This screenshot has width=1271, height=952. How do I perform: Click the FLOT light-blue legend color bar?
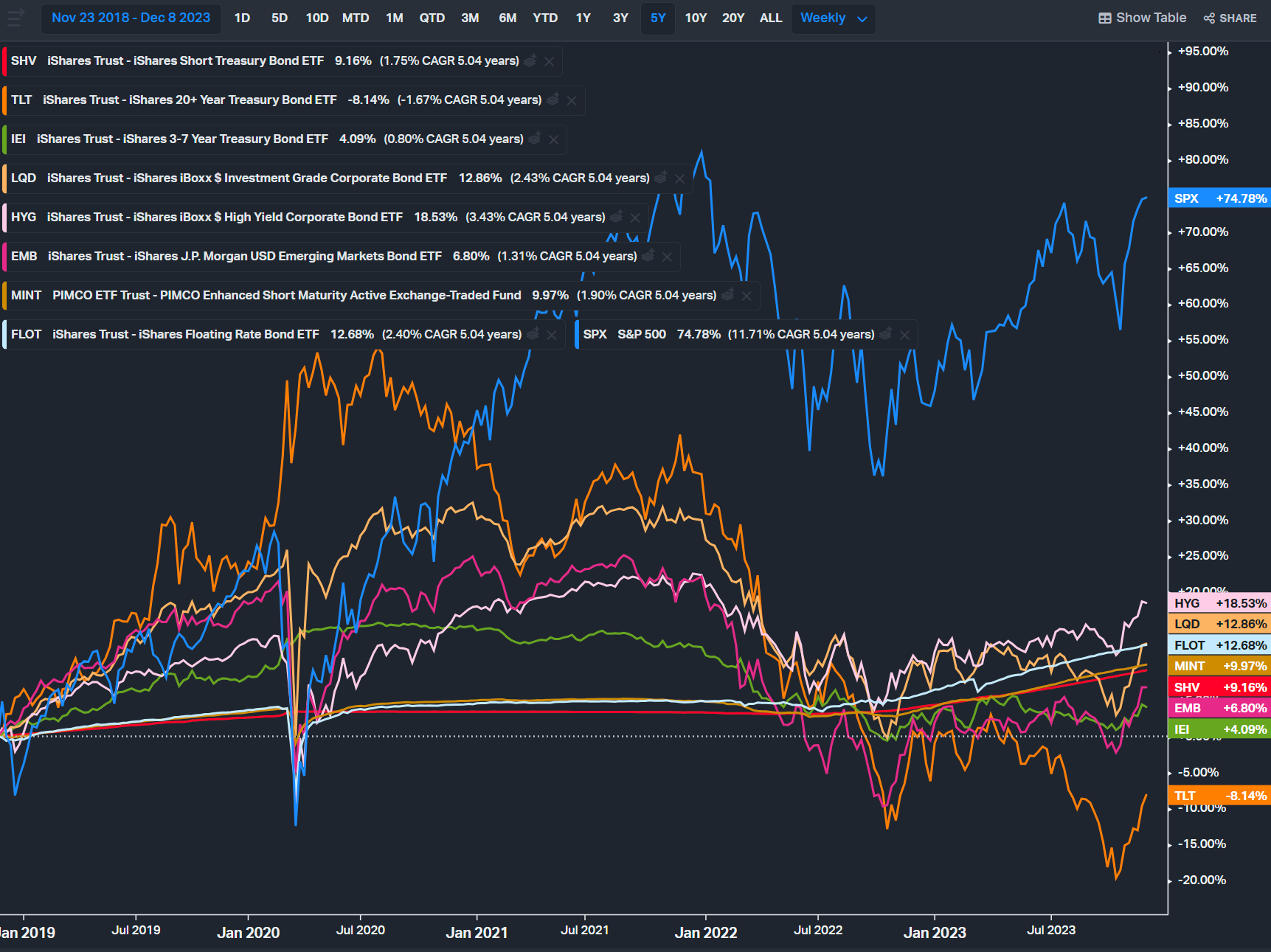(4, 334)
